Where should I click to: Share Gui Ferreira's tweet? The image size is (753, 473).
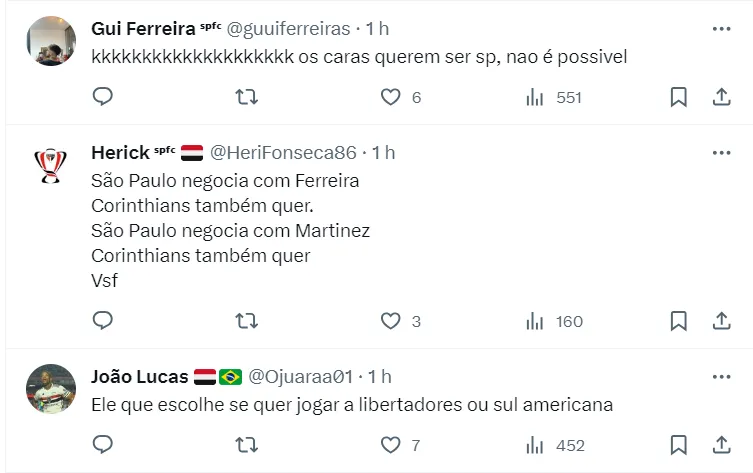coord(721,97)
